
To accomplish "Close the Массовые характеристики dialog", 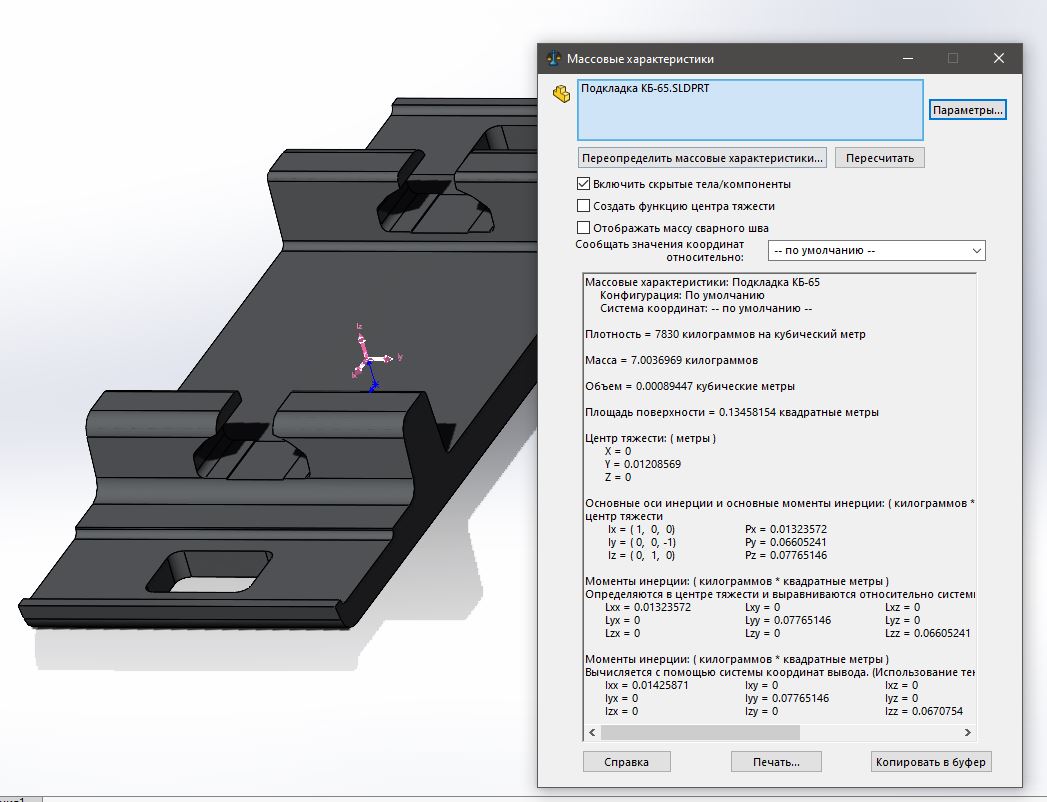I will coord(999,58).
